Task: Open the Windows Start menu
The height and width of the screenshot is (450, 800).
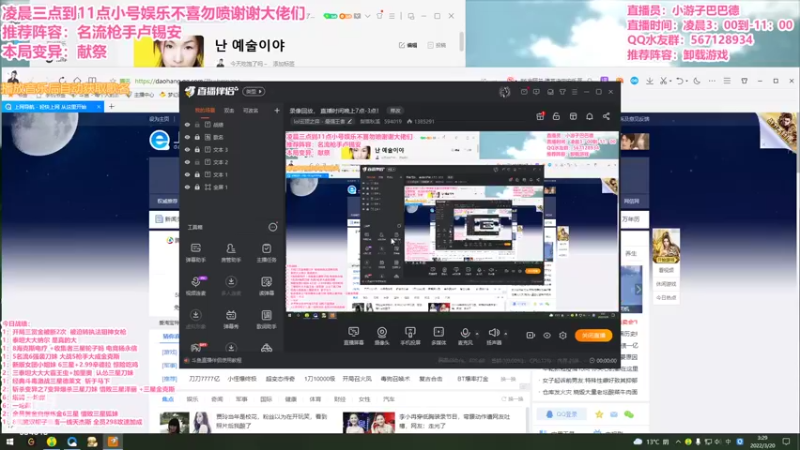Action: tap(10, 441)
